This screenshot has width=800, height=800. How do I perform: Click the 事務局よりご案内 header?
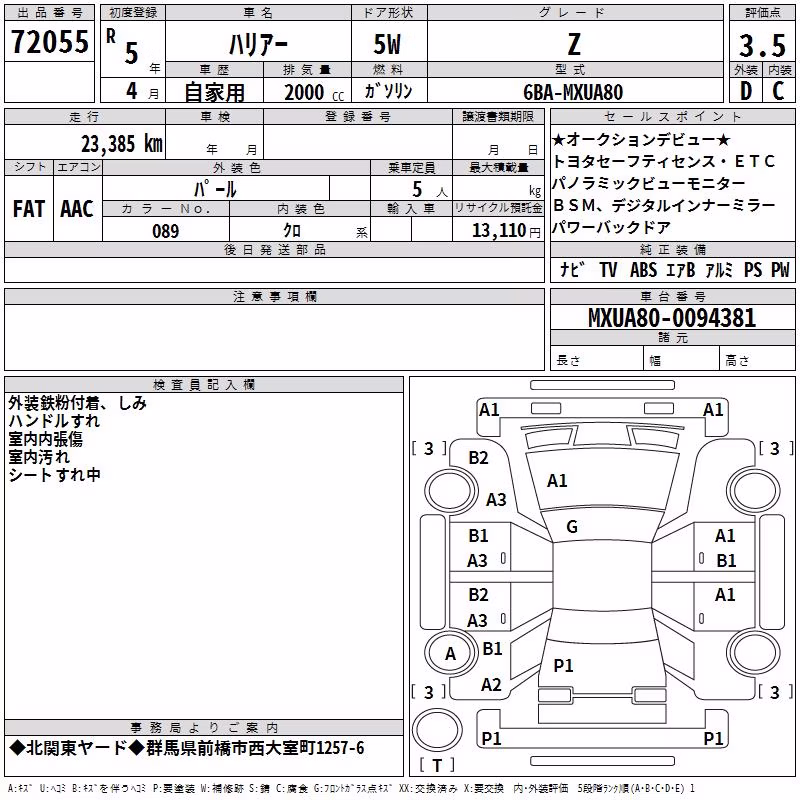click(204, 727)
